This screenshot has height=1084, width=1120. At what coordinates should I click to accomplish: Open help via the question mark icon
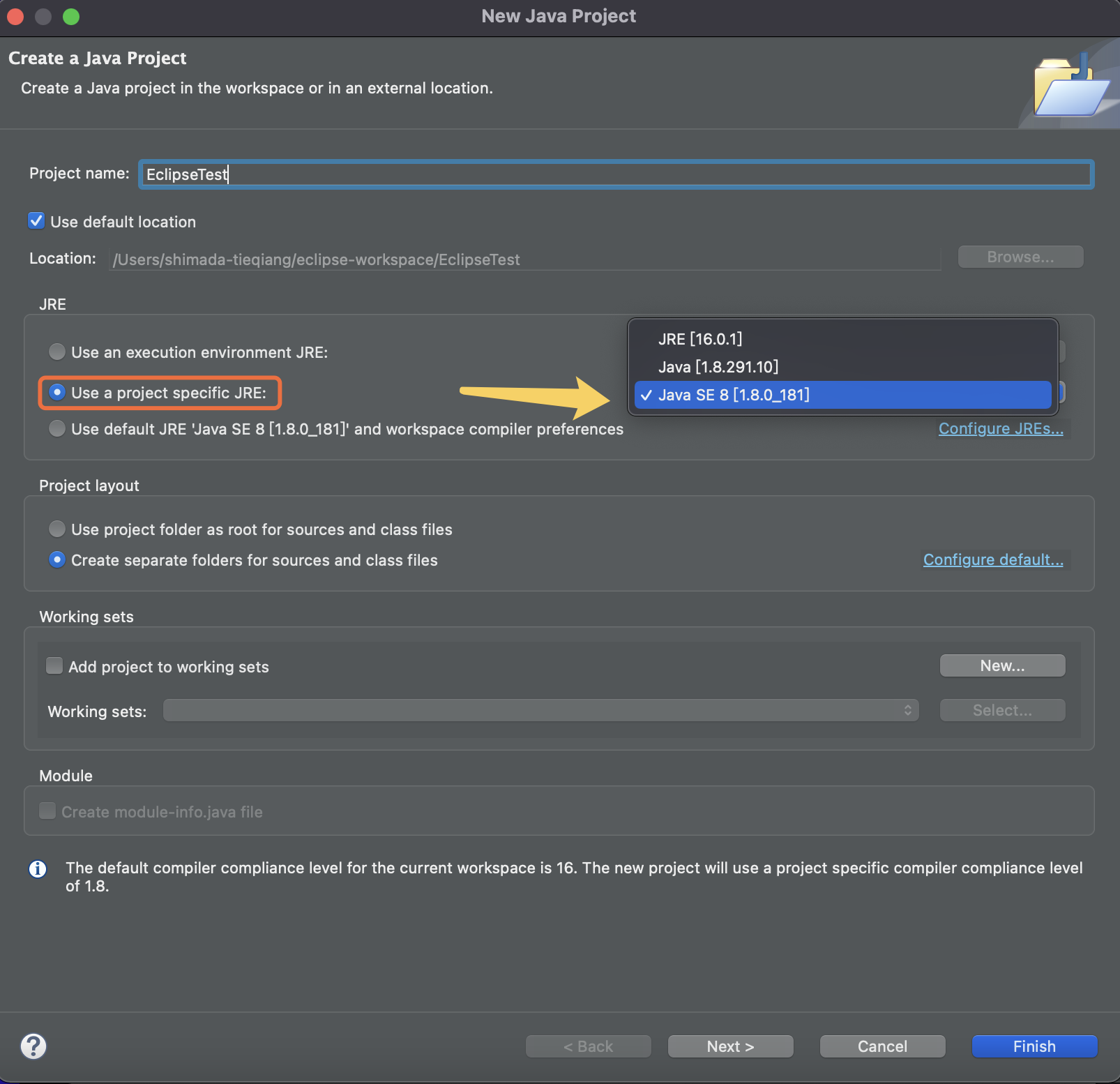pos(33,1046)
